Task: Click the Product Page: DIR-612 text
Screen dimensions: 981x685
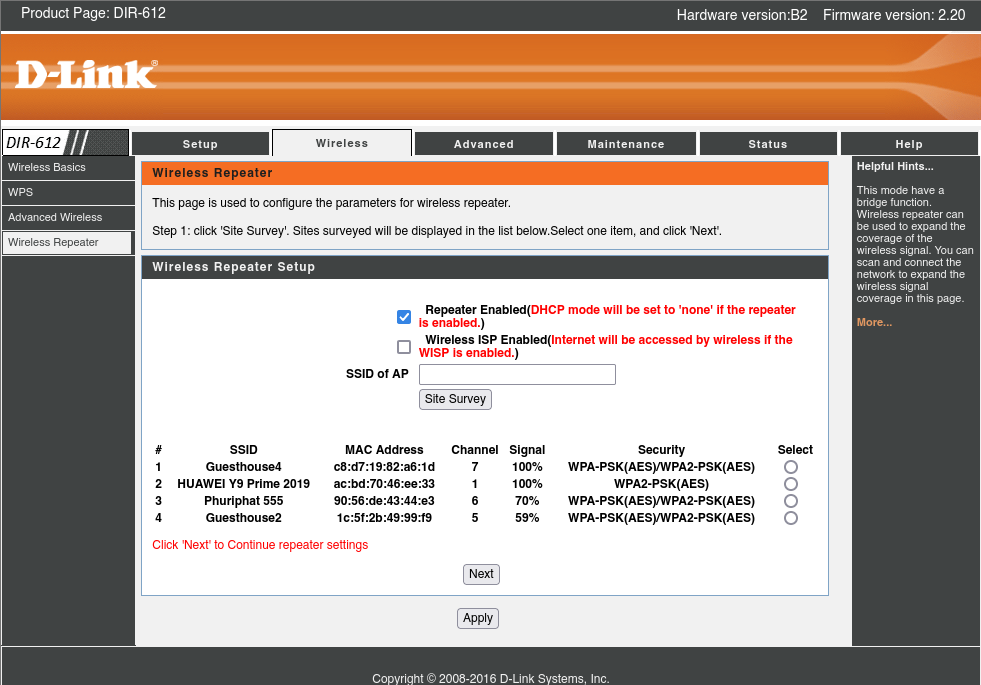Action: click(93, 13)
